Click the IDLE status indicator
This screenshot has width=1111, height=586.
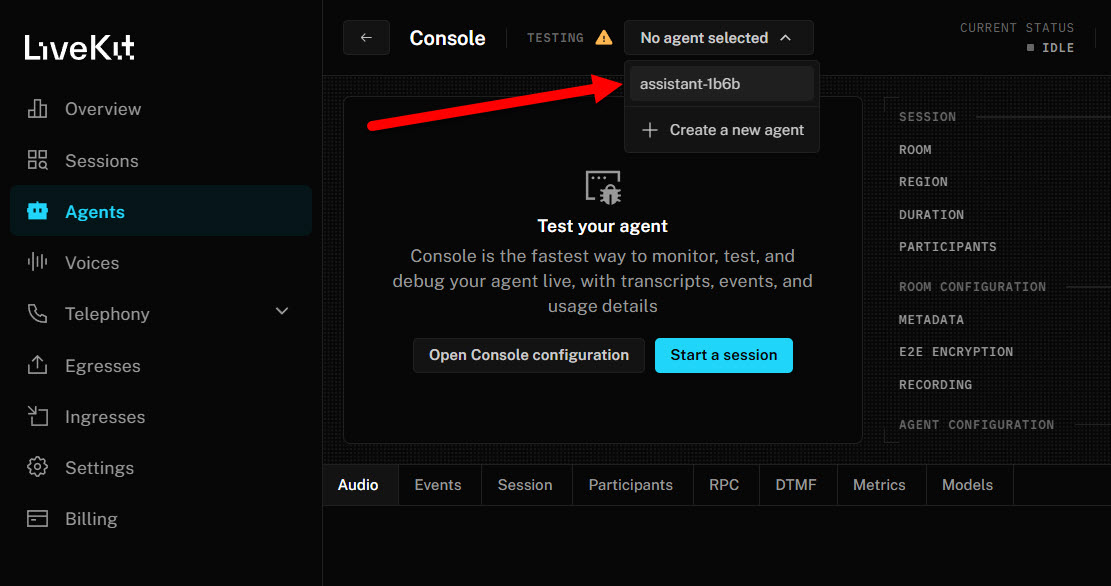(x=1050, y=47)
